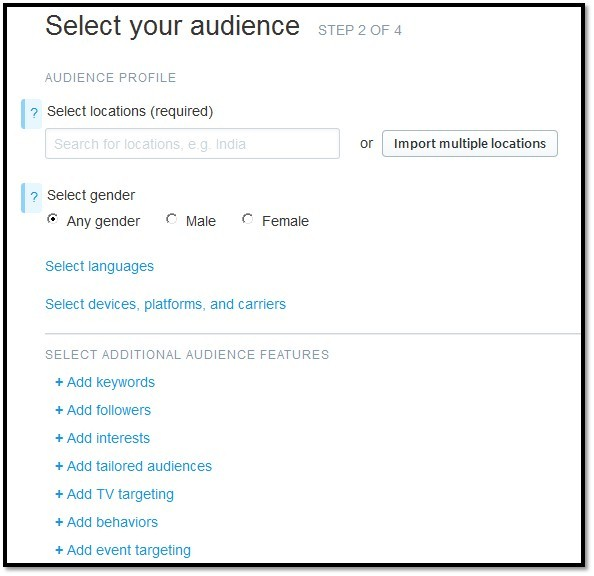The image size is (594, 576).
Task: Open the Add keywords link
Action: pos(111,382)
